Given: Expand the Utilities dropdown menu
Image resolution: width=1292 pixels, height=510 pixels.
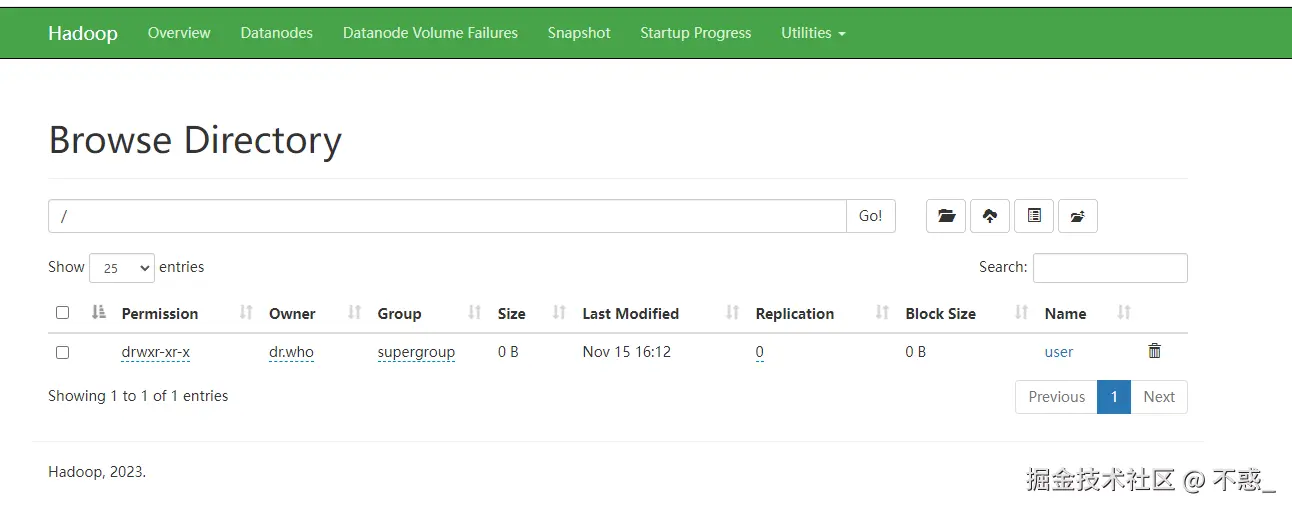Looking at the screenshot, I should 813,33.
